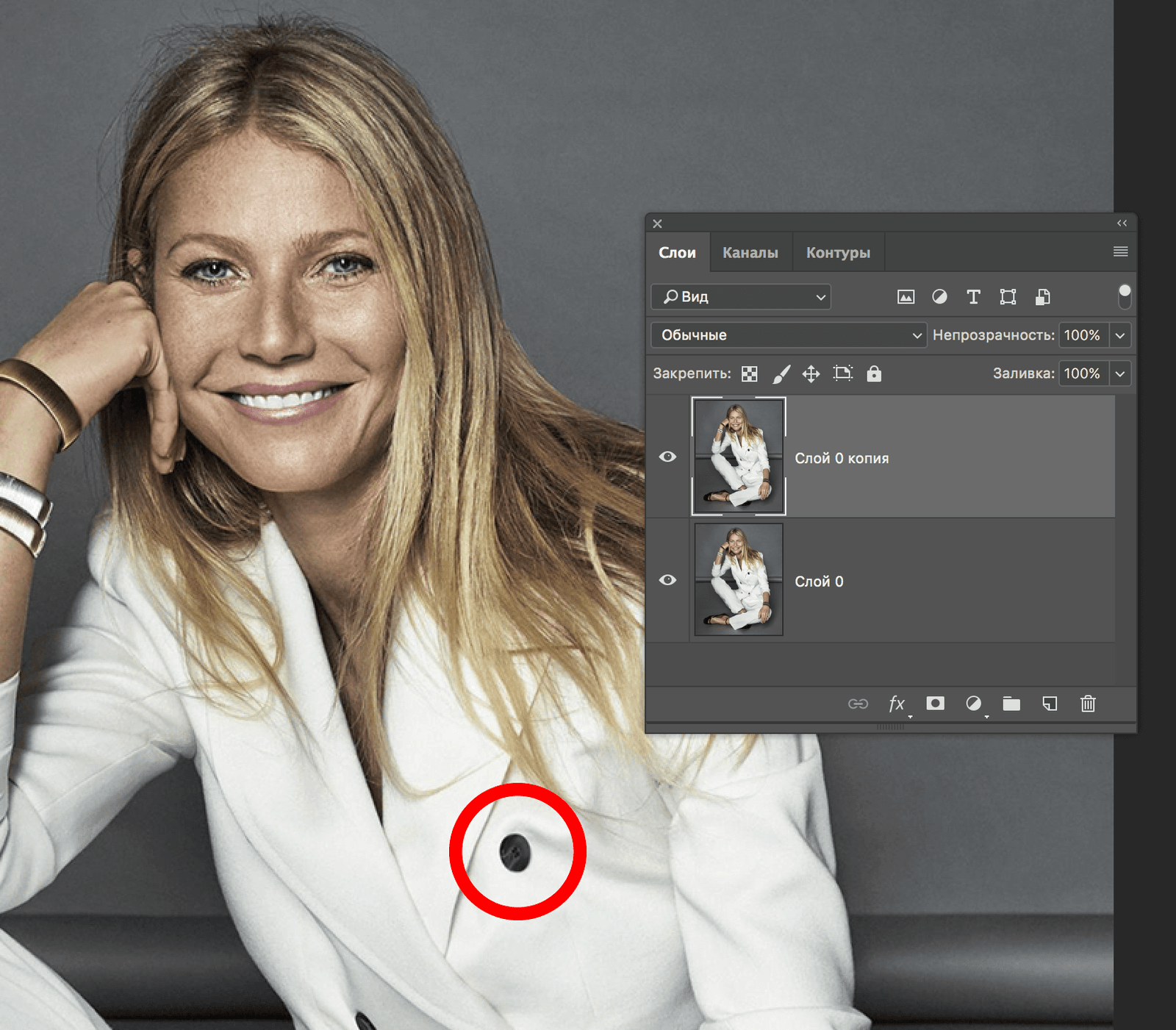Add a new adjustment layer

(973, 704)
